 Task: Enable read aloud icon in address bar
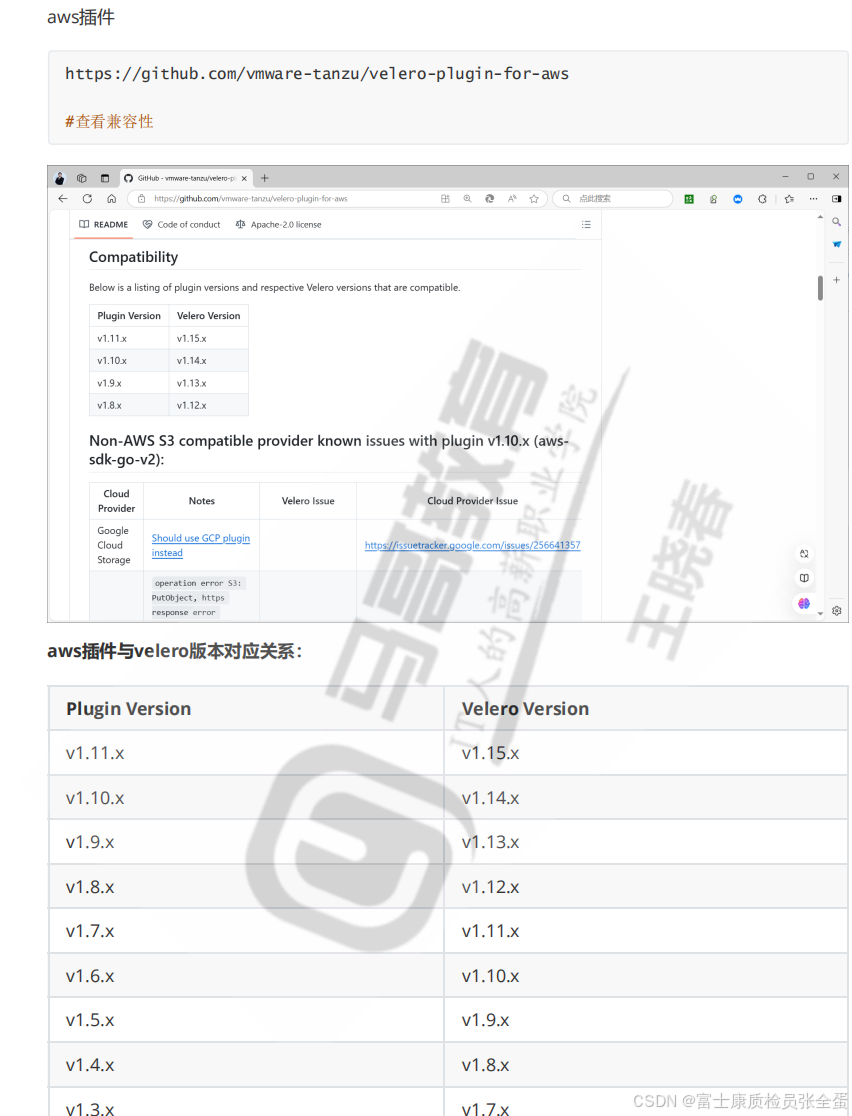(x=512, y=199)
